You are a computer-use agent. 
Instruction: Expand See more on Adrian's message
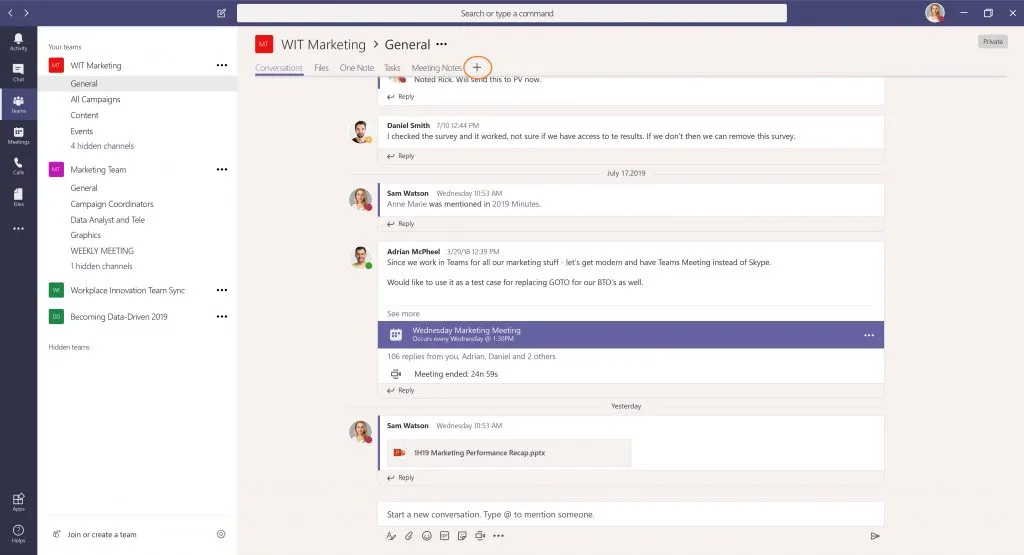point(403,313)
